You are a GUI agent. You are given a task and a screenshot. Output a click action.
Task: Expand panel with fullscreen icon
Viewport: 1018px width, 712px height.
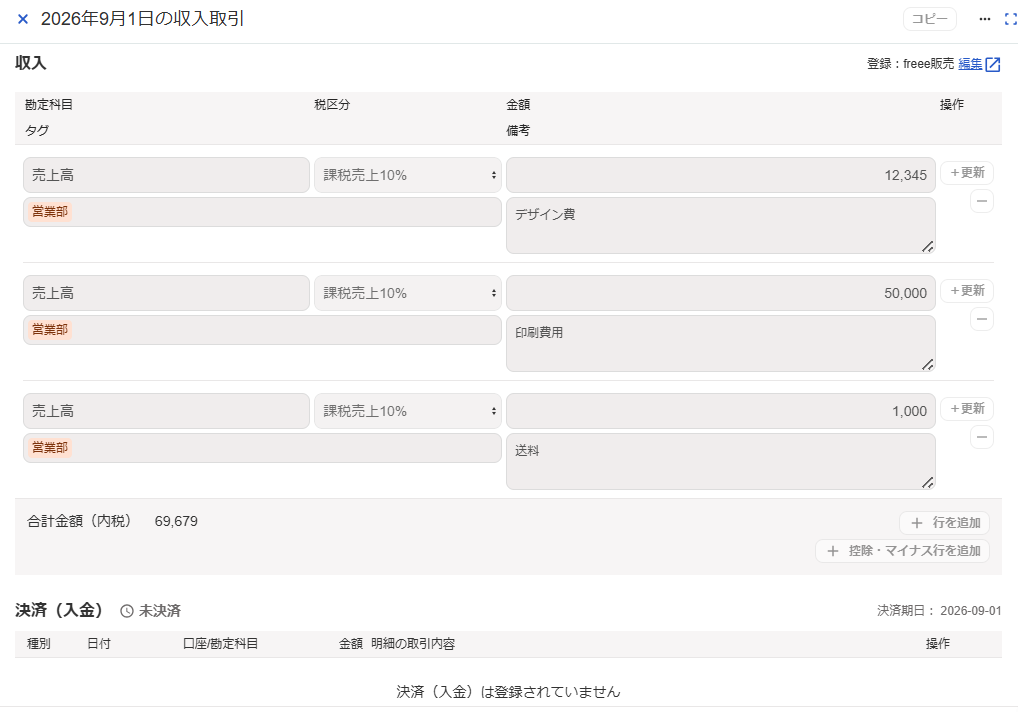click(1011, 19)
